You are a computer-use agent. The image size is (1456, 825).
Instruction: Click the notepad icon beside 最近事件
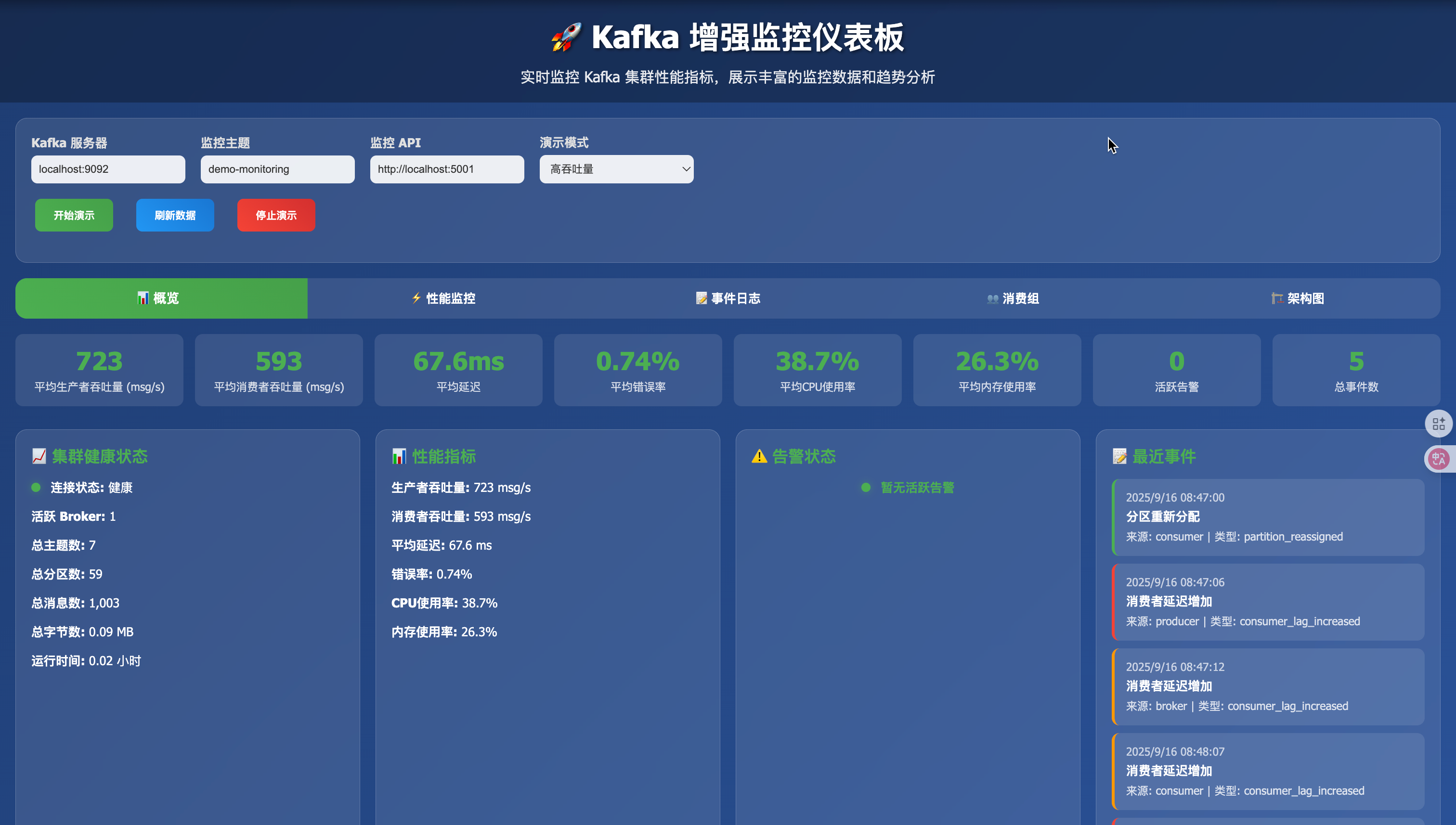(x=1119, y=456)
